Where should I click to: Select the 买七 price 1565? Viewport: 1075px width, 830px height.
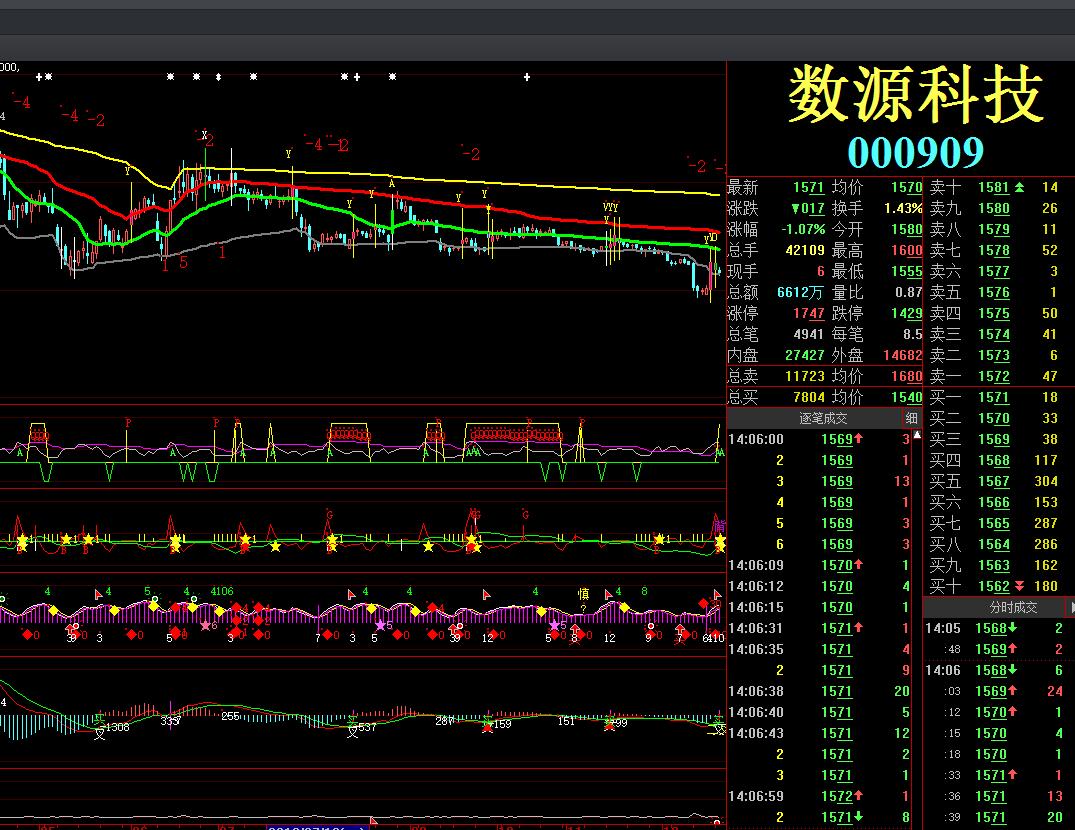(994, 524)
